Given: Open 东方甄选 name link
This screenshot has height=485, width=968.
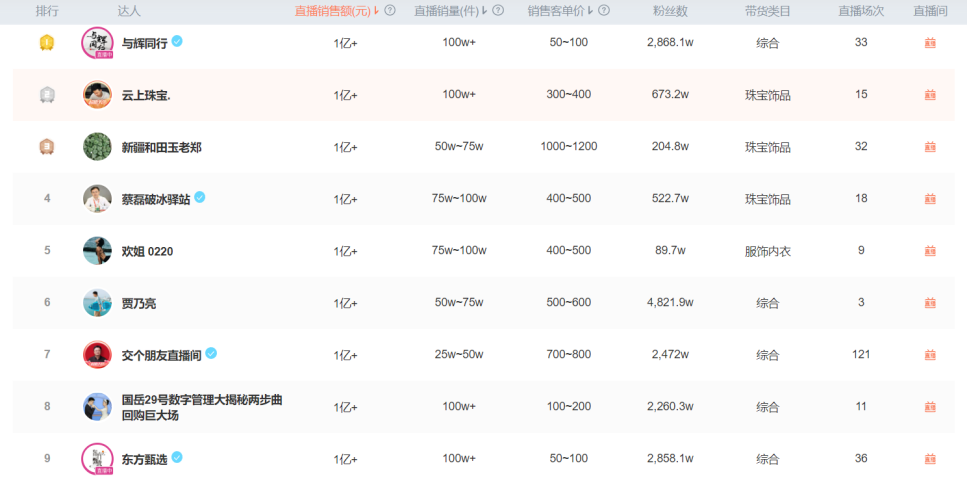Looking at the screenshot, I should point(144,460).
